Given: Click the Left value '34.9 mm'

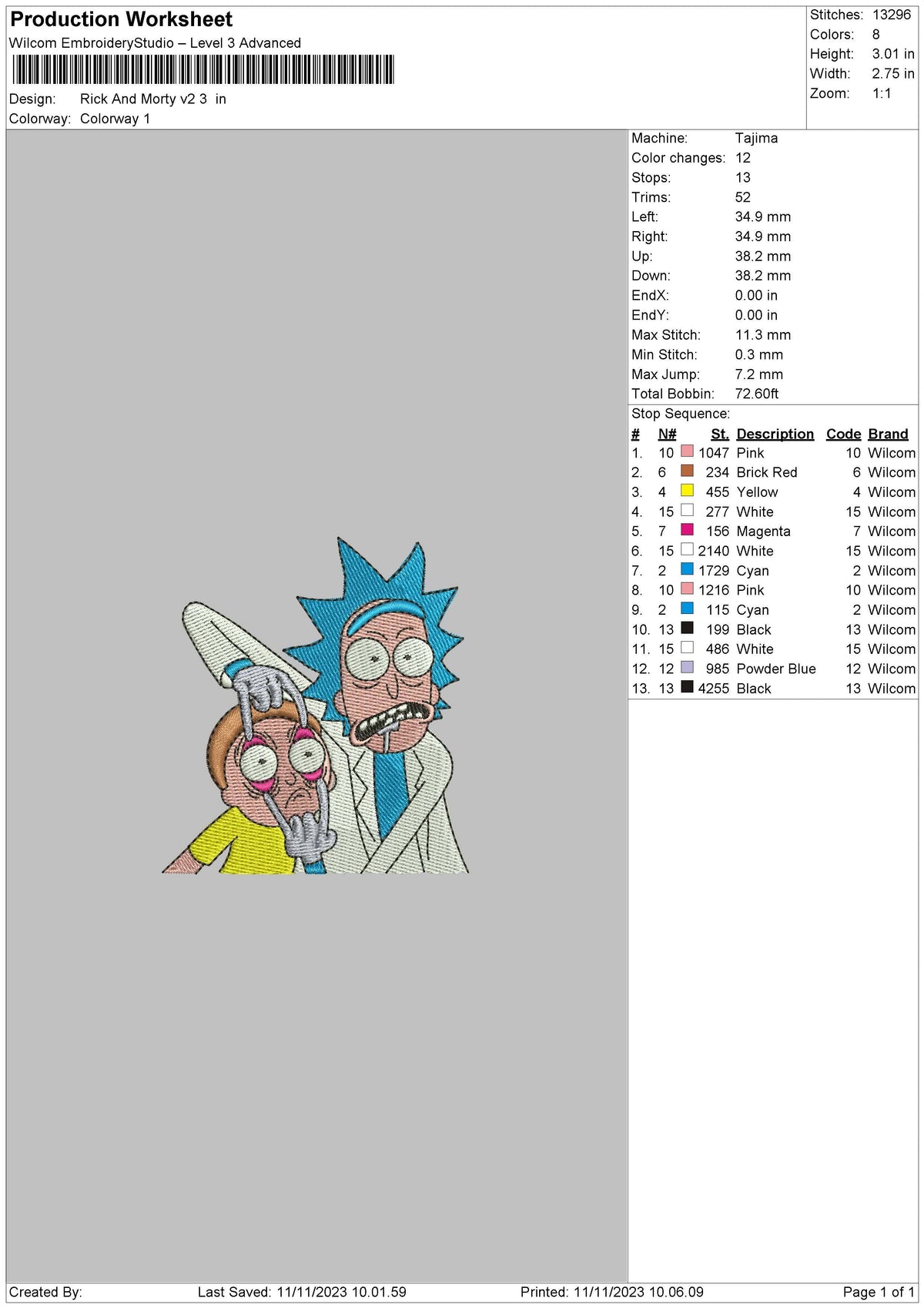Looking at the screenshot, I should [x=763, y=216].
